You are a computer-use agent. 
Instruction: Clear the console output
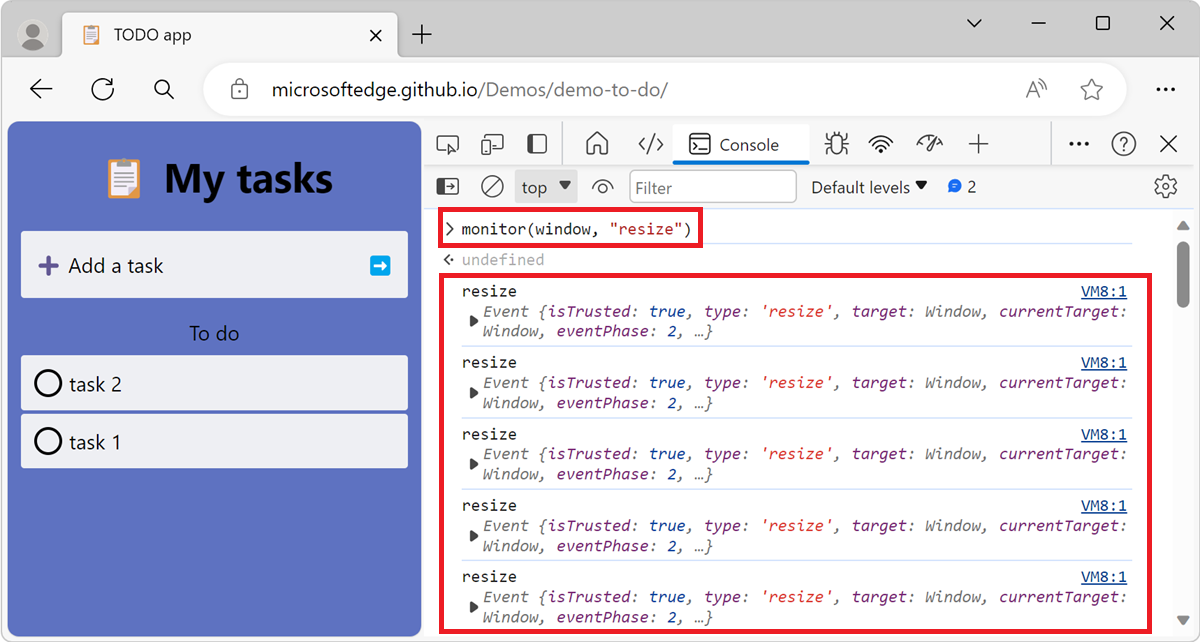[492, 187]
